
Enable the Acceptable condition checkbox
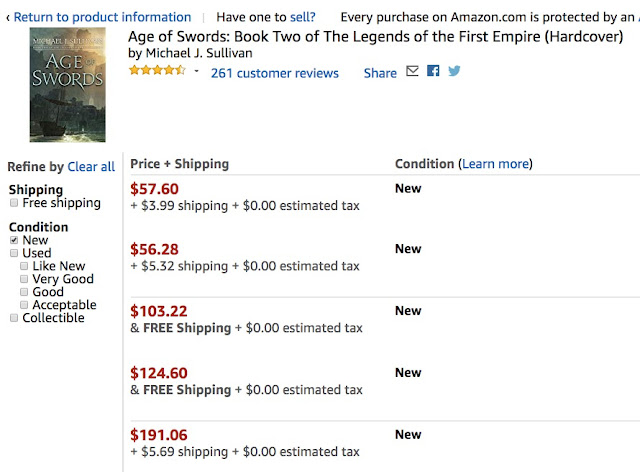point(25,305)
